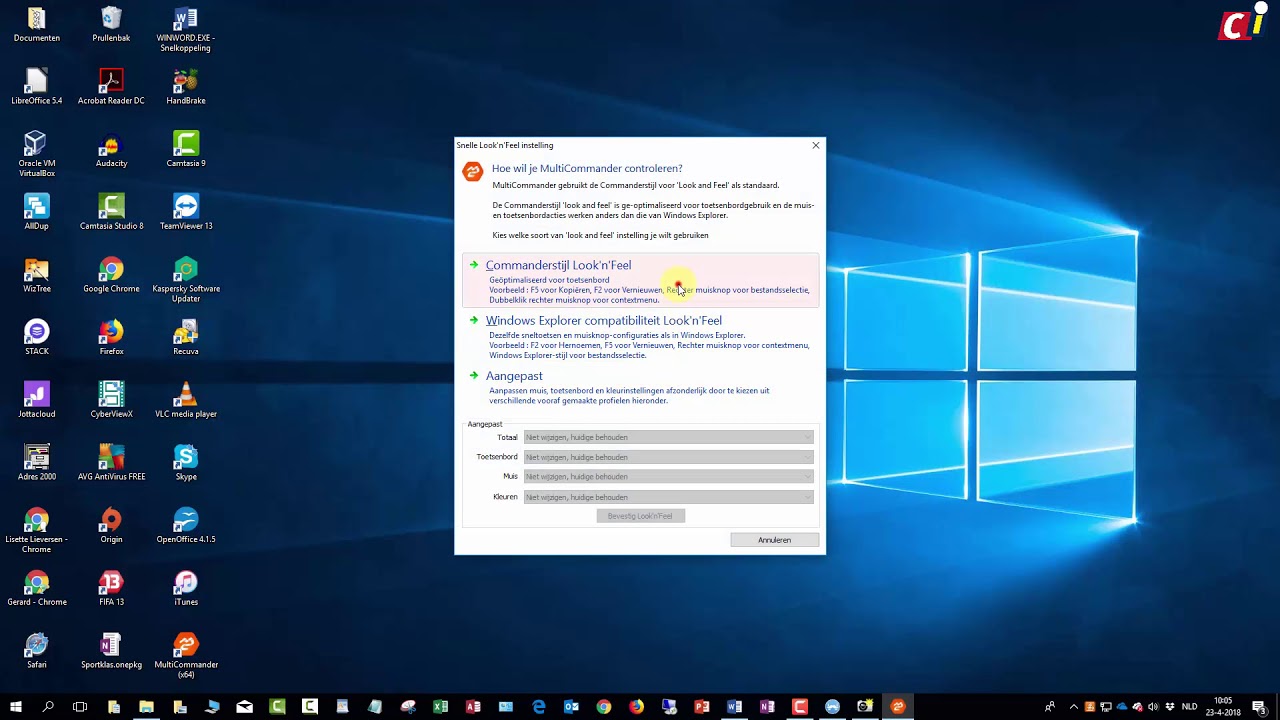Open the taskbar clock showing 10:05
The image size is (1280, 720).
click(1223, 707)
